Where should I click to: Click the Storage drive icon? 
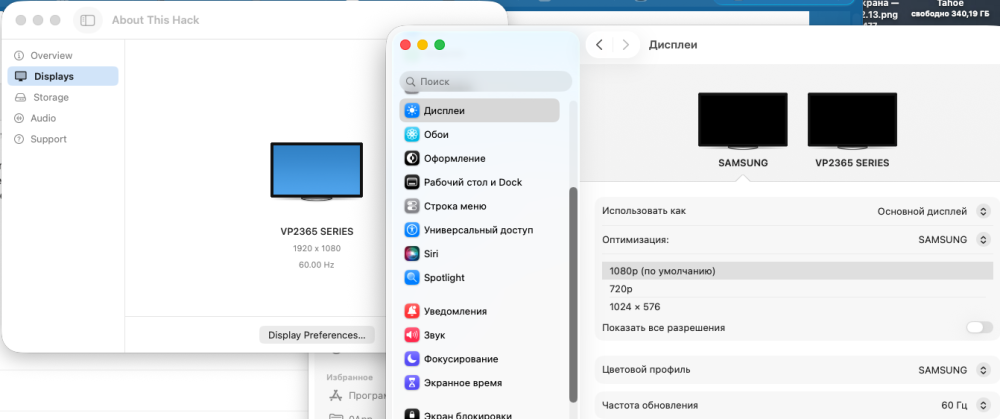[x=20, y=98]
